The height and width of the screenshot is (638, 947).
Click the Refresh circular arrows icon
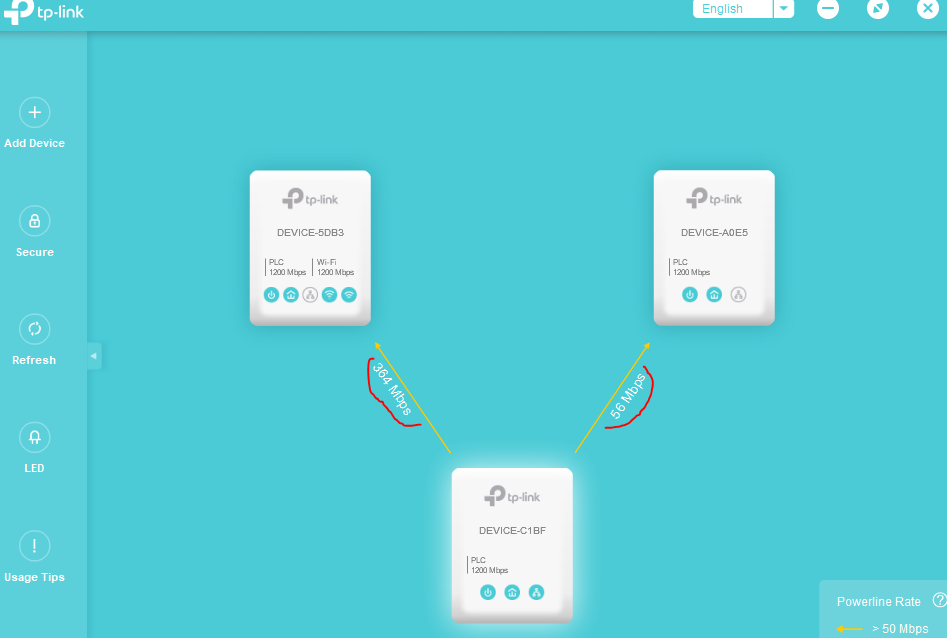pyautogui.click(x=34, y=329)
